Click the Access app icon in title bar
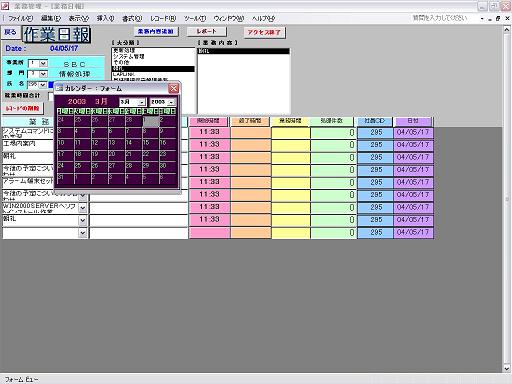The width and height of the screenshot is (512, 384). click(5, 6)
